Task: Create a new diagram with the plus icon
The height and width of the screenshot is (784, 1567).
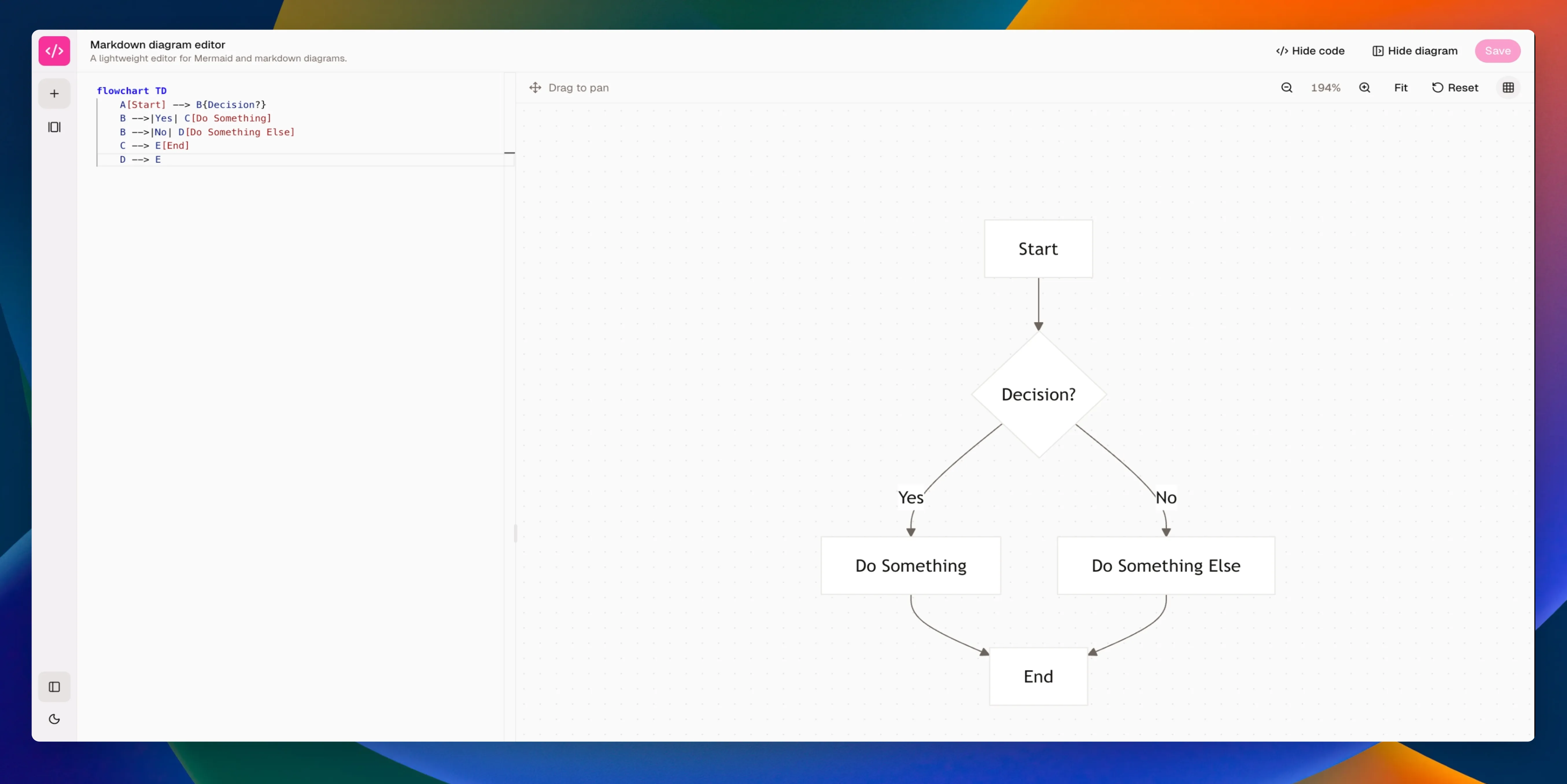Action: (54, 94)
